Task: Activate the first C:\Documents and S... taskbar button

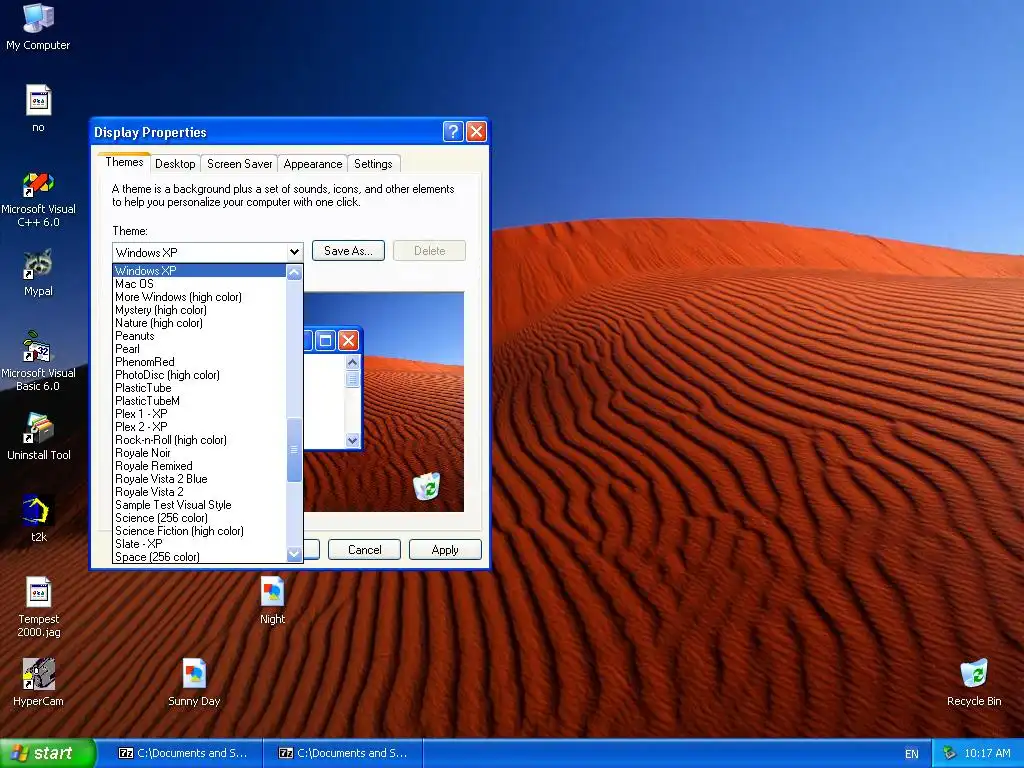Action: coord(183,753)
